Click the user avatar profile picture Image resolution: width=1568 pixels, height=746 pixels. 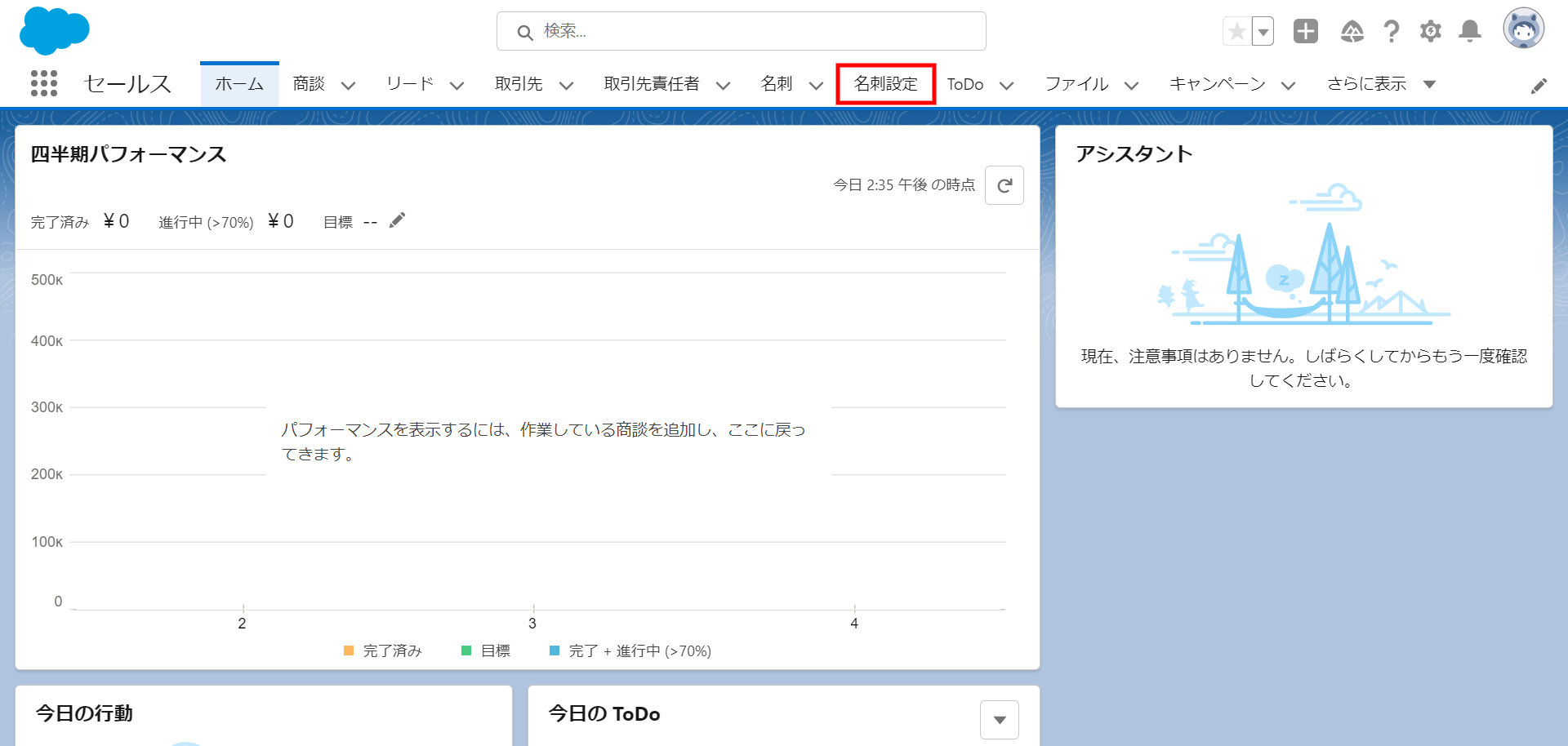(x=1523, y=29)
